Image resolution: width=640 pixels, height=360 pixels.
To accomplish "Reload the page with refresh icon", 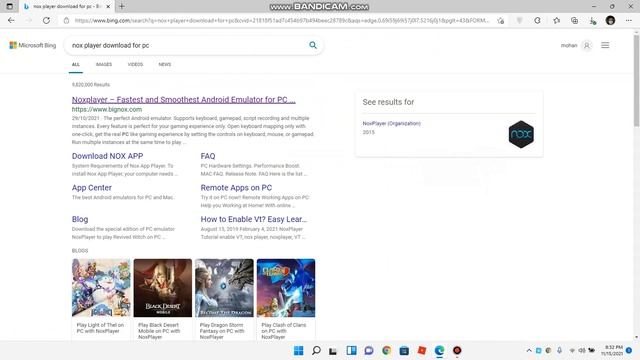I will click(x=47, y=20).
